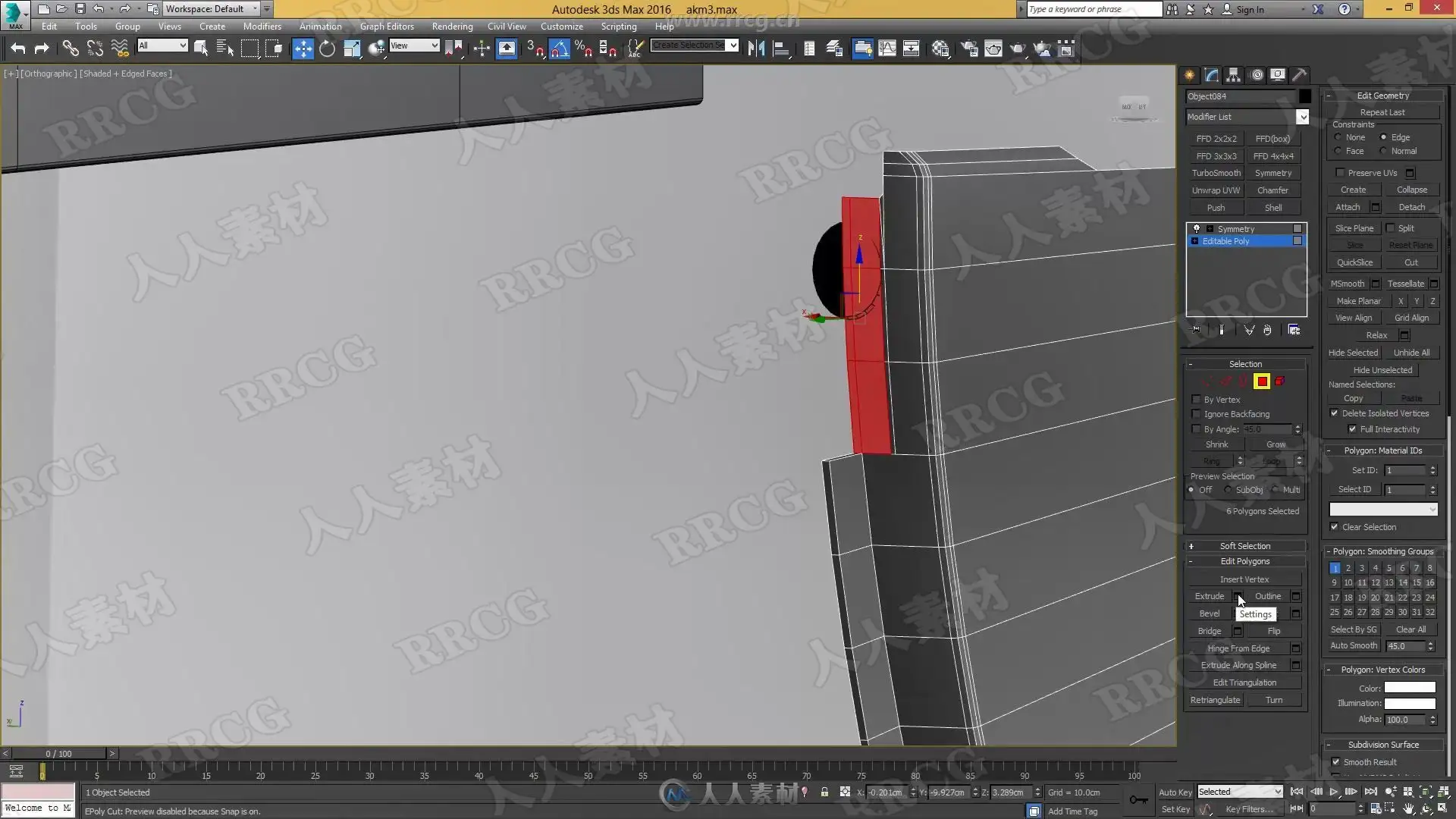Enable the Ignore Backfacing checkbox
The image size is (1456, 819).
point(1197,414)
